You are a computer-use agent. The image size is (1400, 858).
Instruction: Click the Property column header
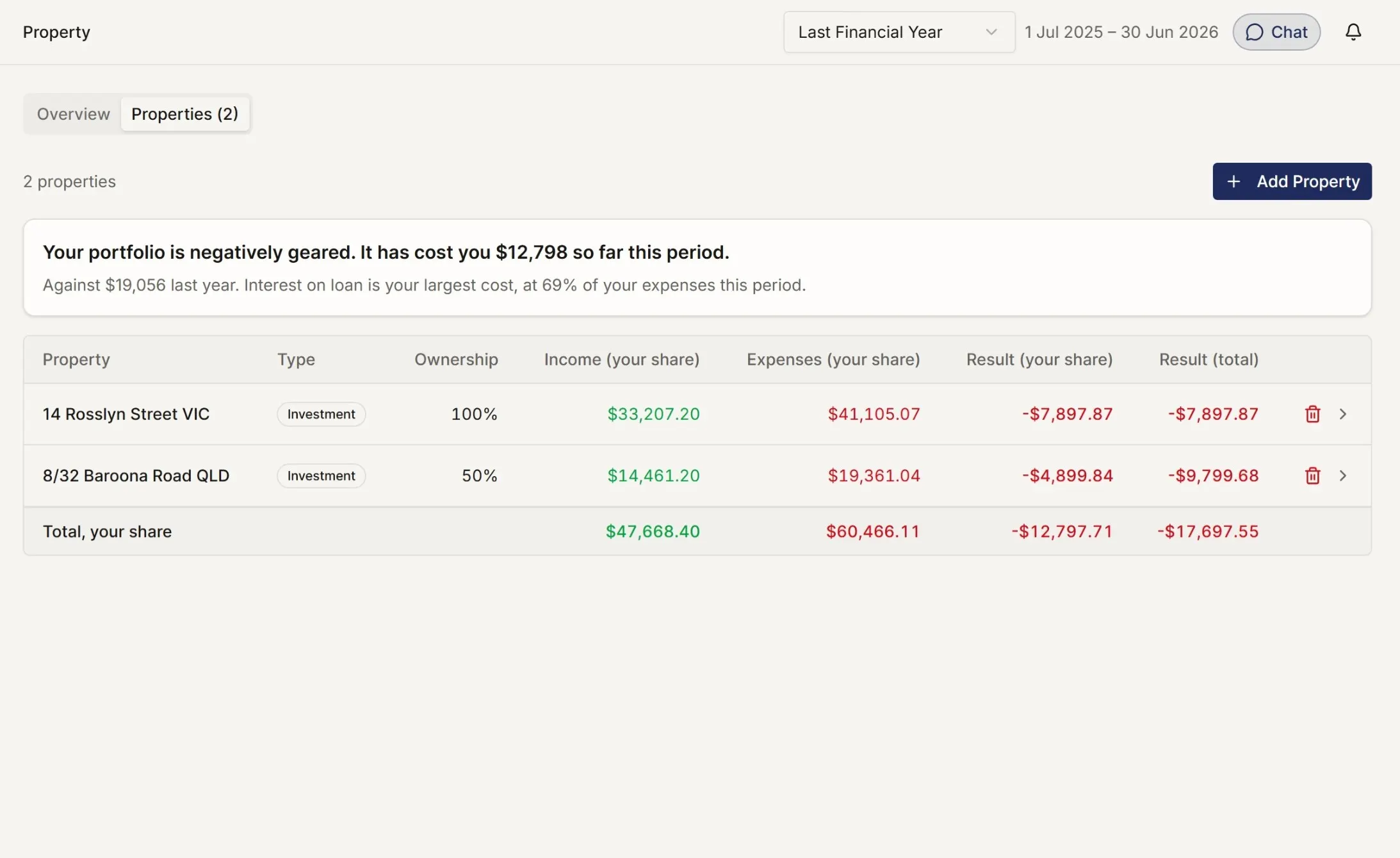pos(76,359)
